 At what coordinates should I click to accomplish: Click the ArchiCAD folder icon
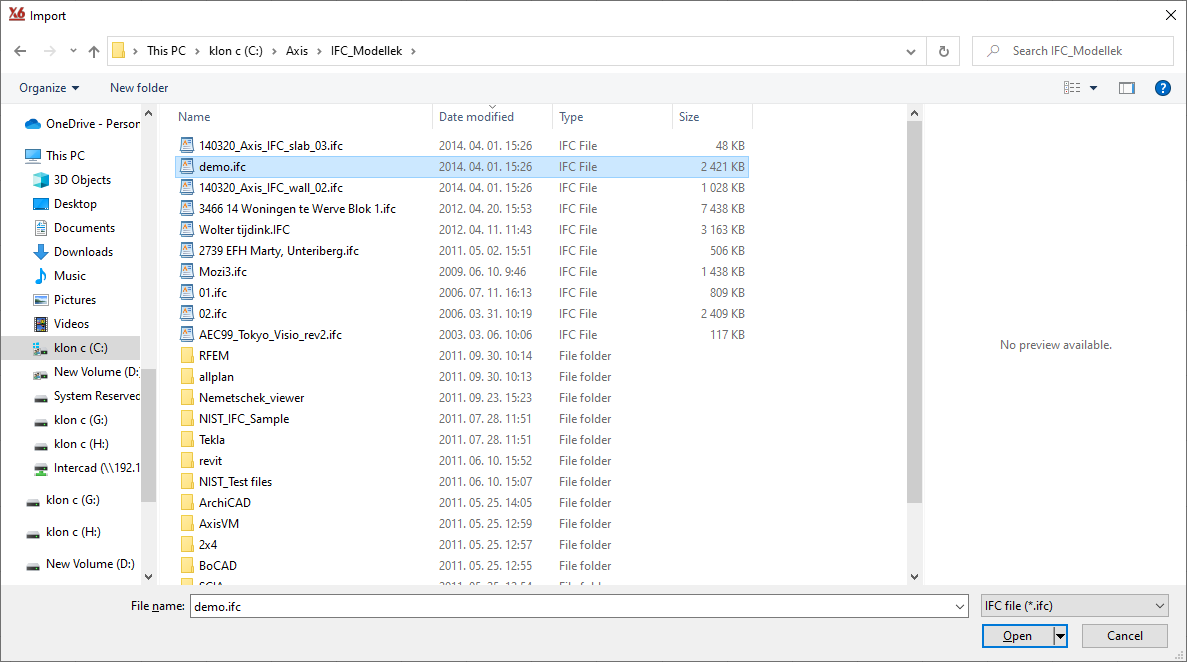[x=187, y=502]
